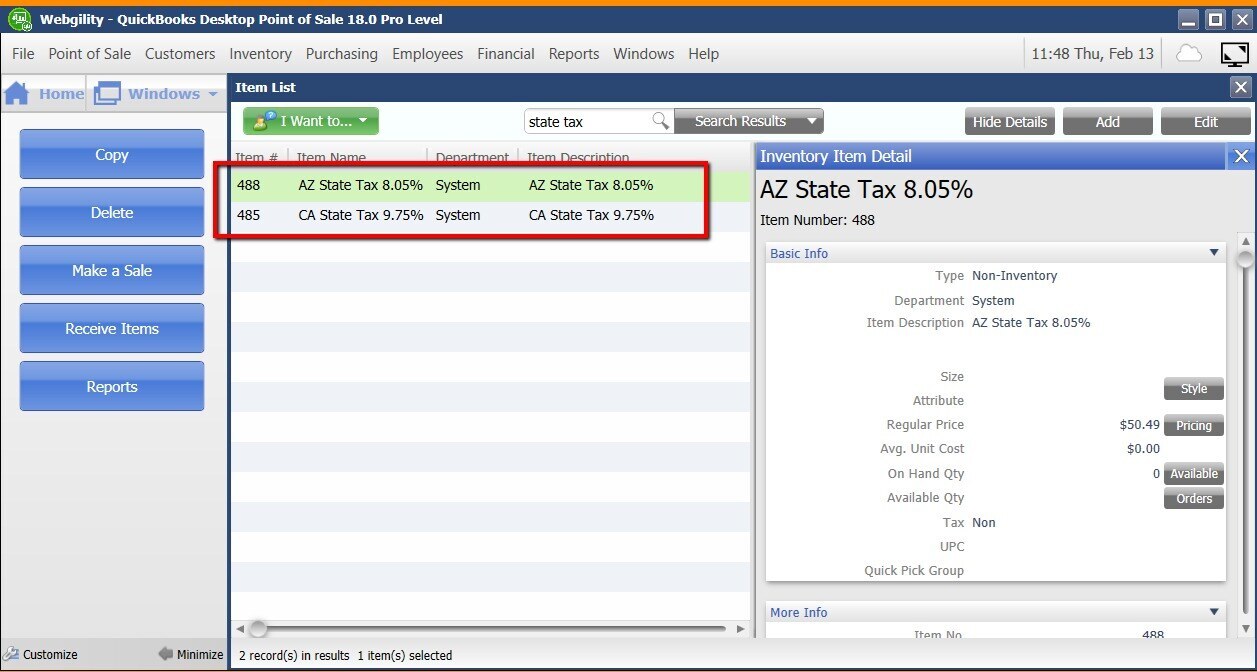The image size is (1257, 672).
Task: Open the Search Results dropdown
Action: pyautogui.click(x=812, y=122)
